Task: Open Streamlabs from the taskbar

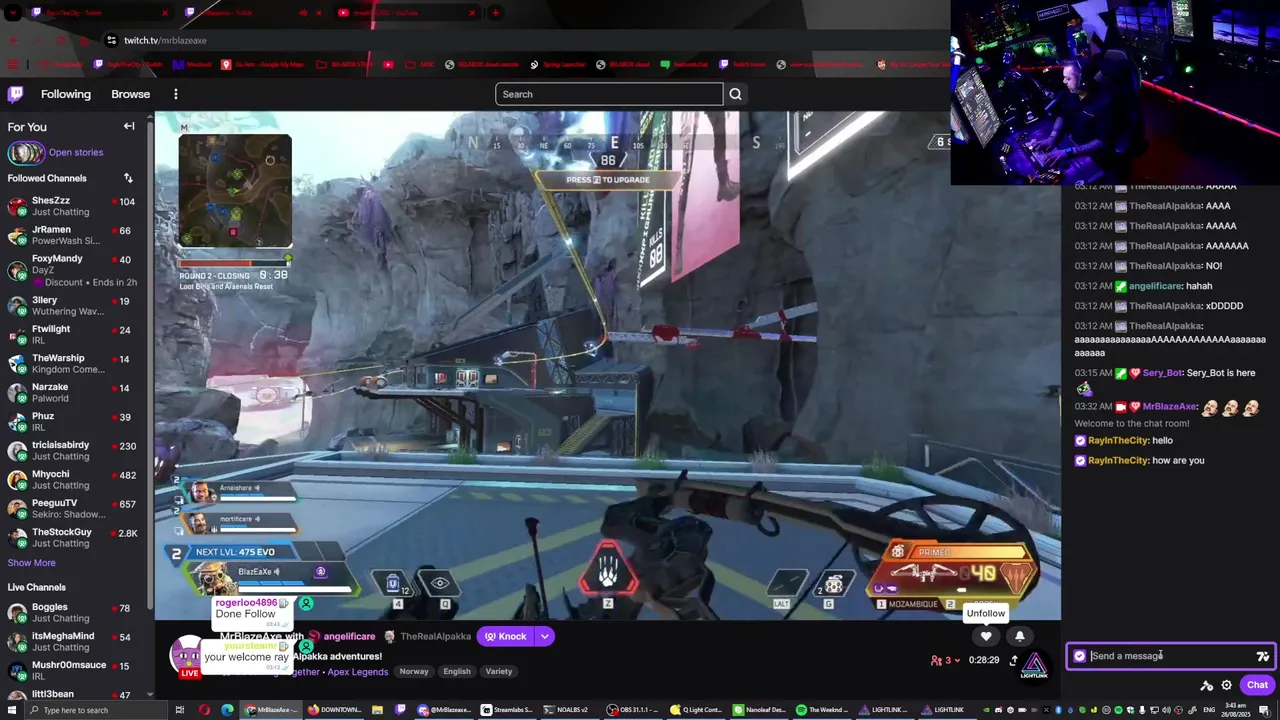Action: pyautogui.click(x=507, y=710)
